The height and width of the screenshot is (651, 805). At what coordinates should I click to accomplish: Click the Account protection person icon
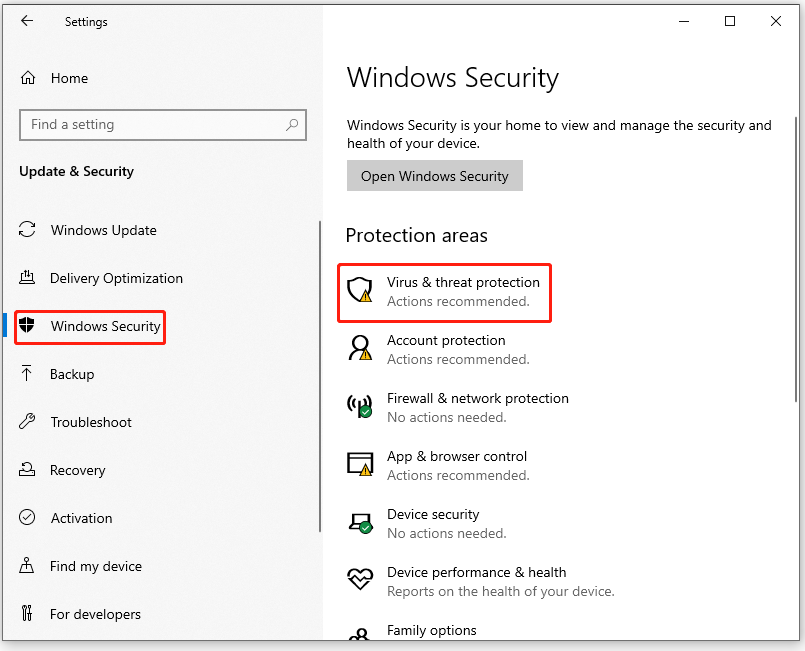click(x=360, y=348)
